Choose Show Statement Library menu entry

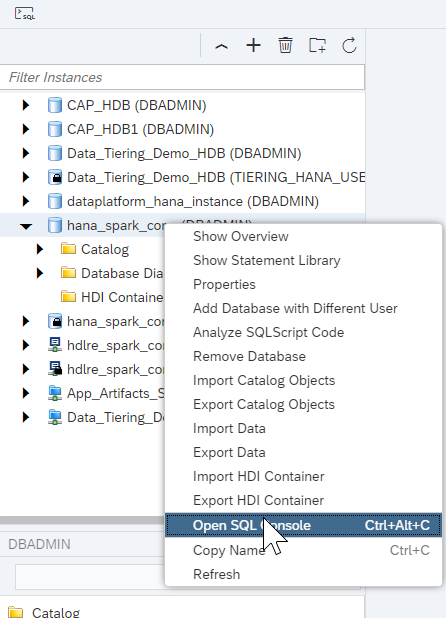tap(303, 261)
